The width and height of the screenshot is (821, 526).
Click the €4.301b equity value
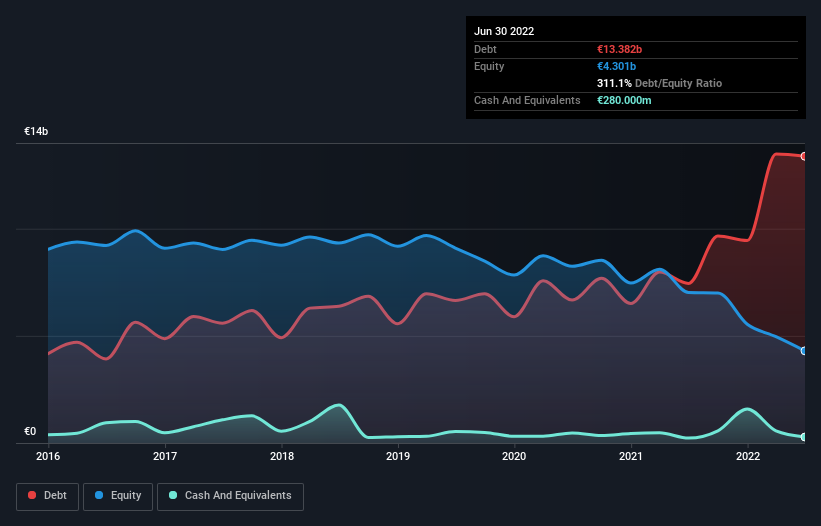pyautogui.click(x=616, y=66)
